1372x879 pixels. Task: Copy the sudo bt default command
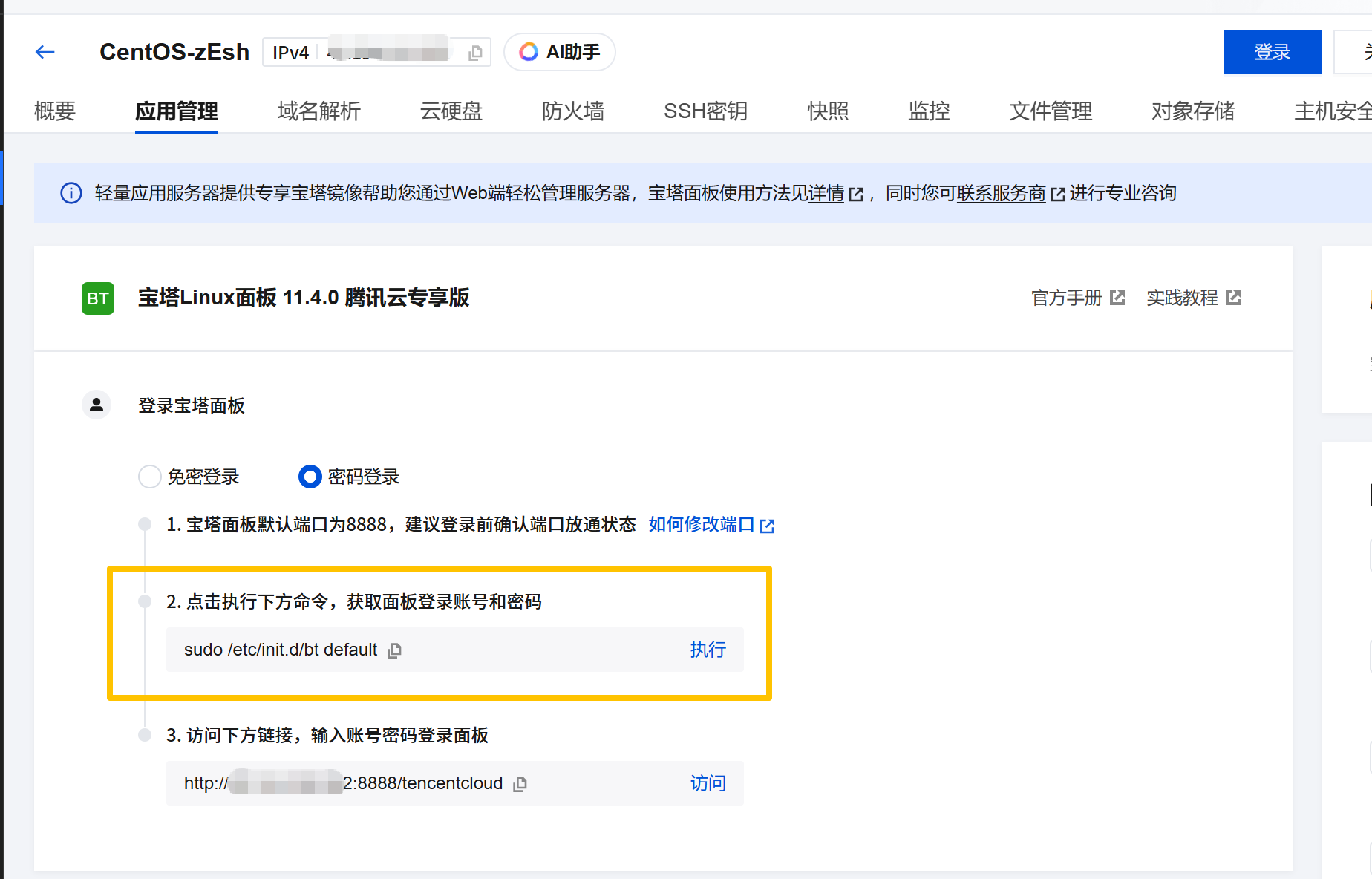395,650
